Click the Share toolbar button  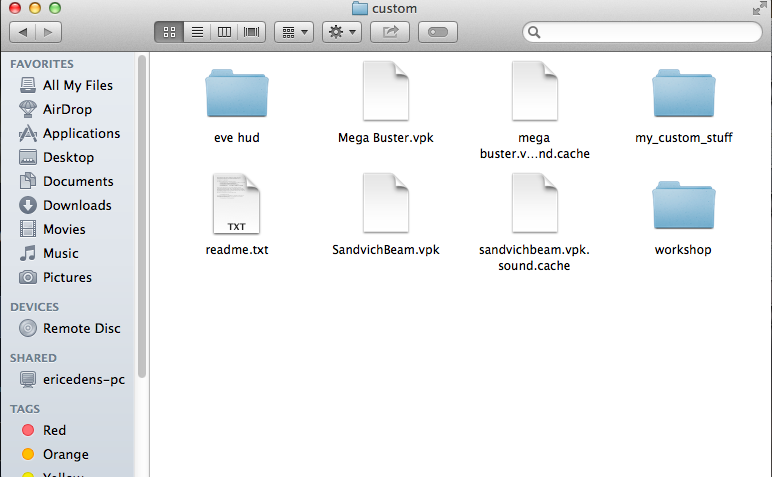click(390, 32)
